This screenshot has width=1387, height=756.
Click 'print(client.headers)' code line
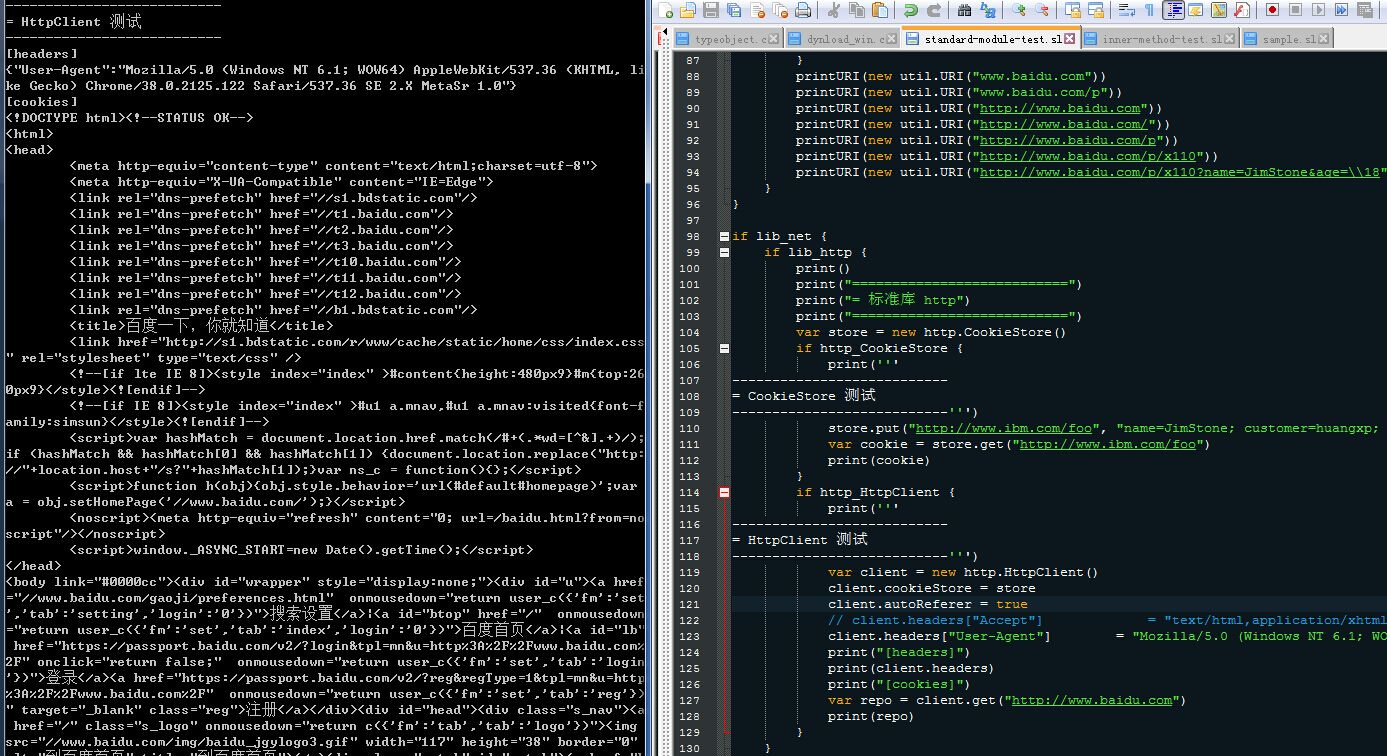[911, 668]
